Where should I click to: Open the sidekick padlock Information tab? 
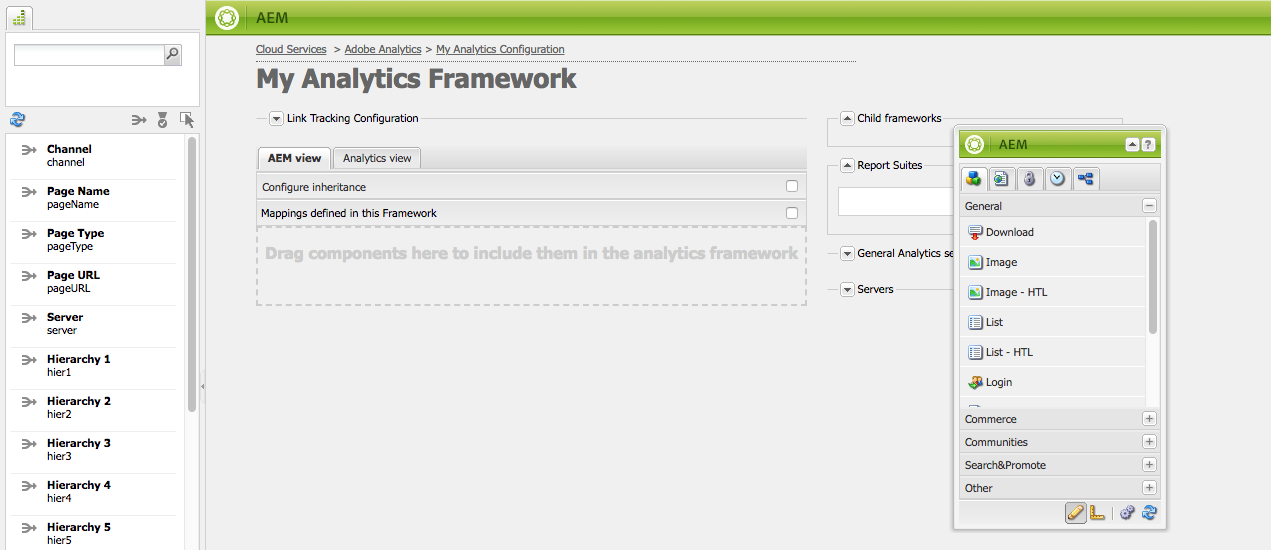pyautogui.click(x=1029, y=179)
